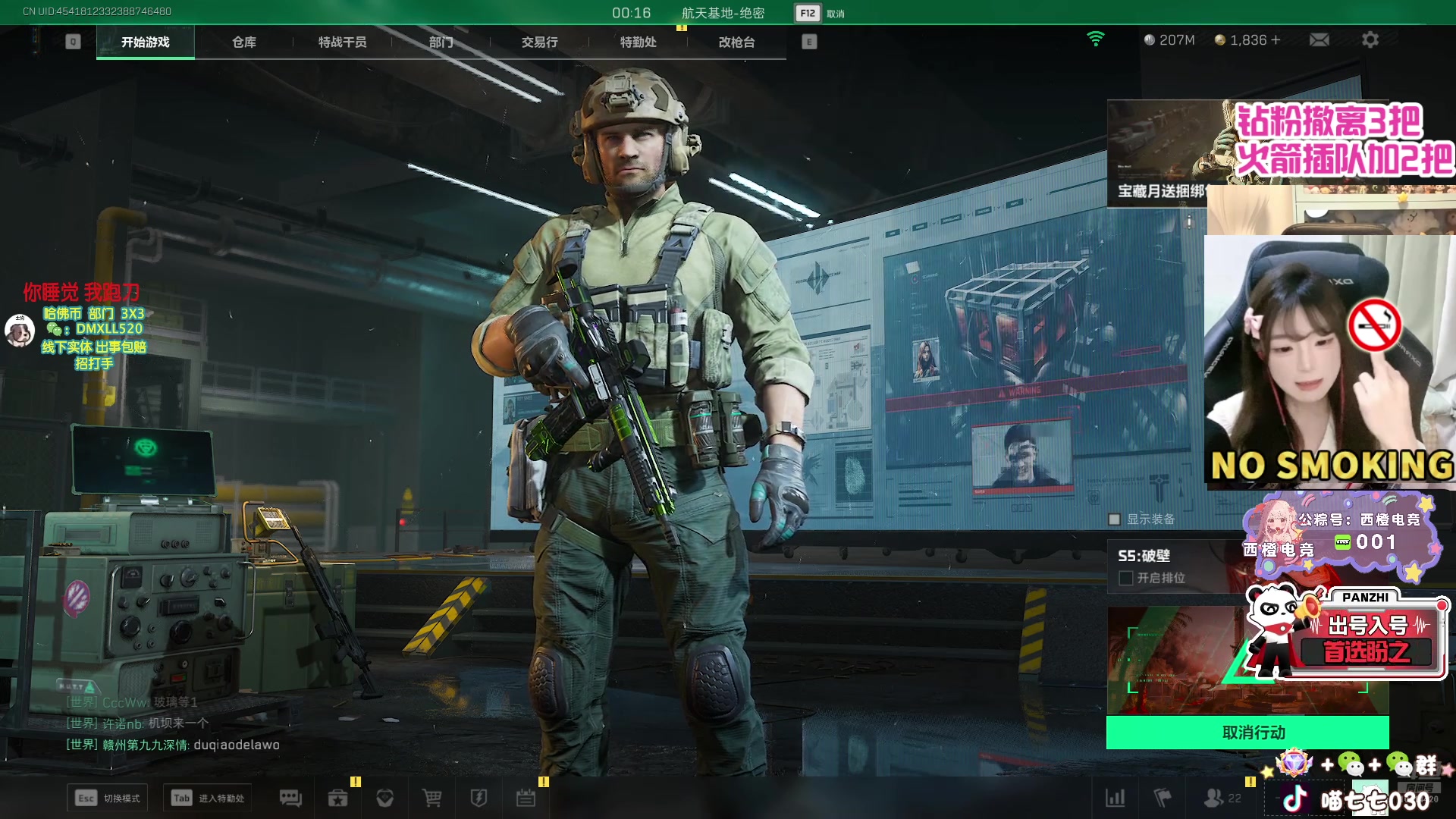Click the S5:破壁 season panel
This screenshot has height=819, width=1456.
1174,566
